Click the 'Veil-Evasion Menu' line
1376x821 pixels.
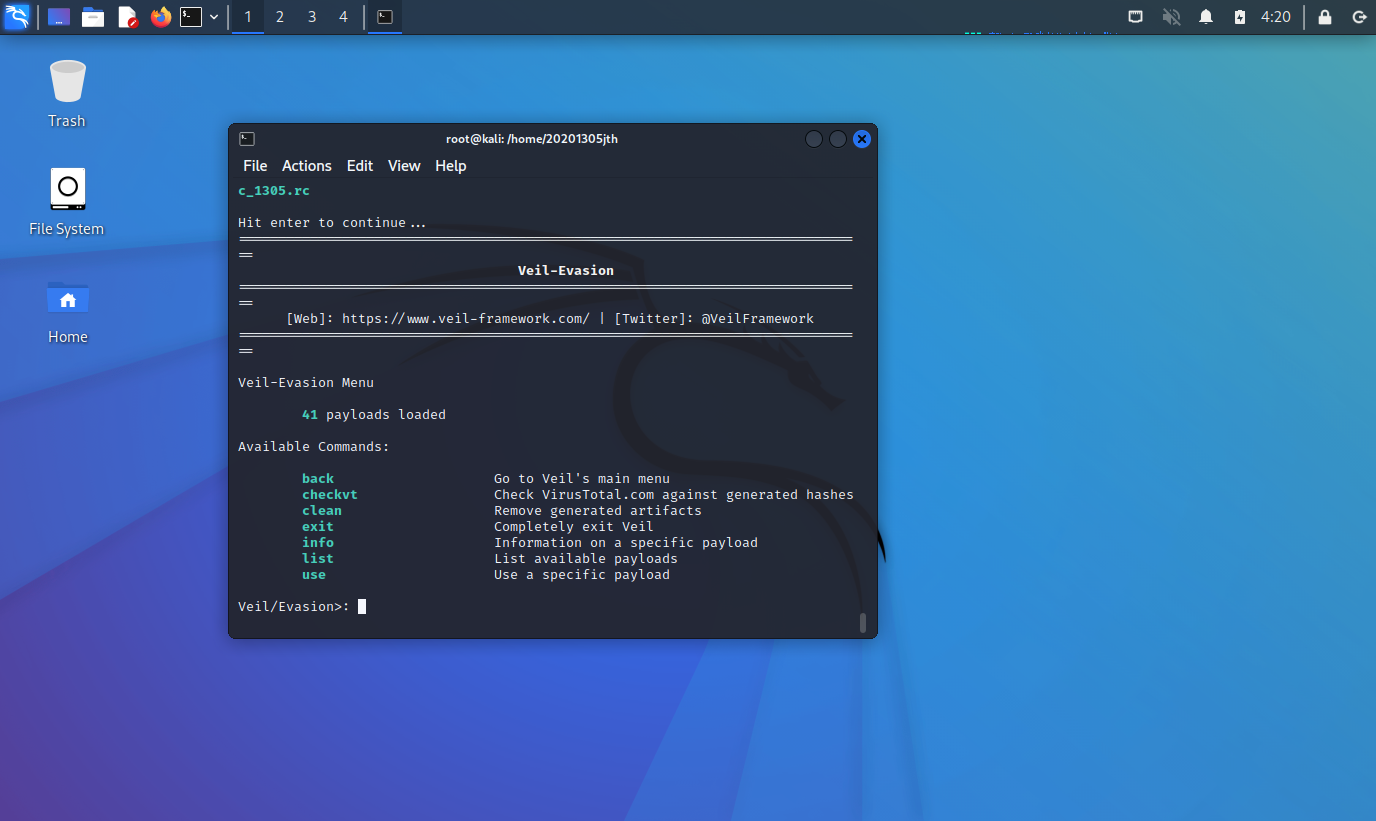tap(306, 383)
